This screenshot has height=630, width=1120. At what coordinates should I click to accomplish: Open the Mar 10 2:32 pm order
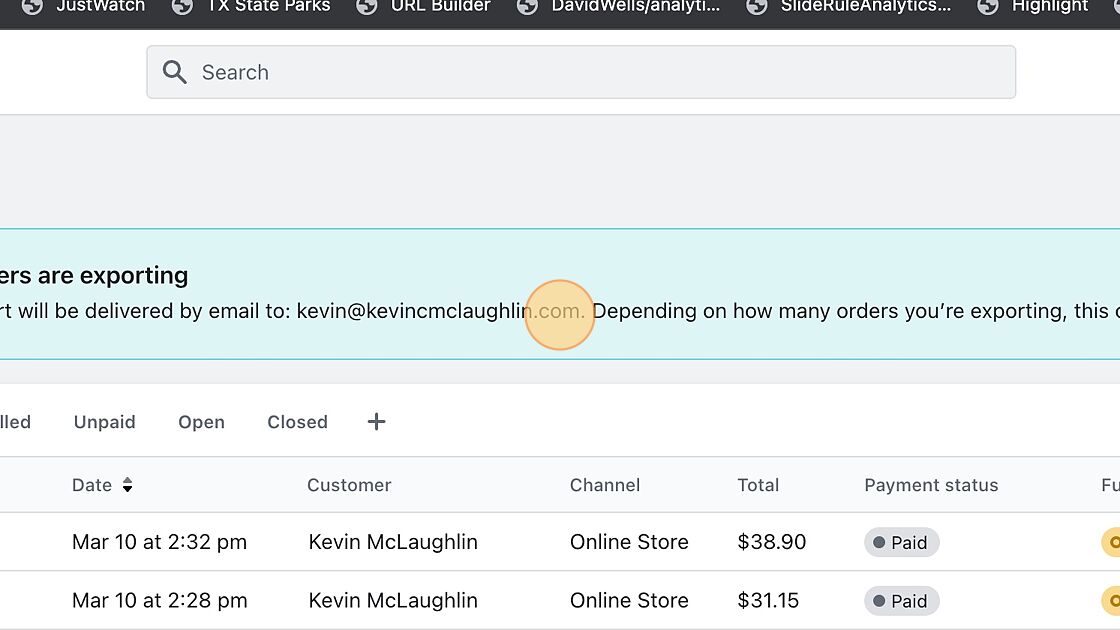pos(159,542)
